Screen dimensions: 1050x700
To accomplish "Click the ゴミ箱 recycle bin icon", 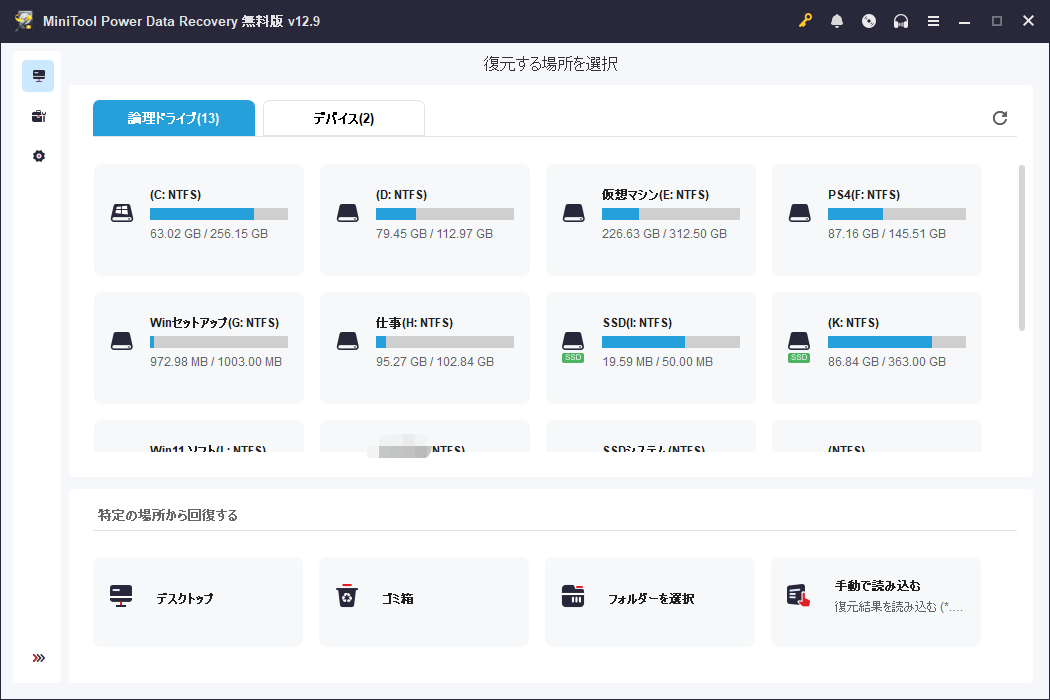I will tap(347, 596).
